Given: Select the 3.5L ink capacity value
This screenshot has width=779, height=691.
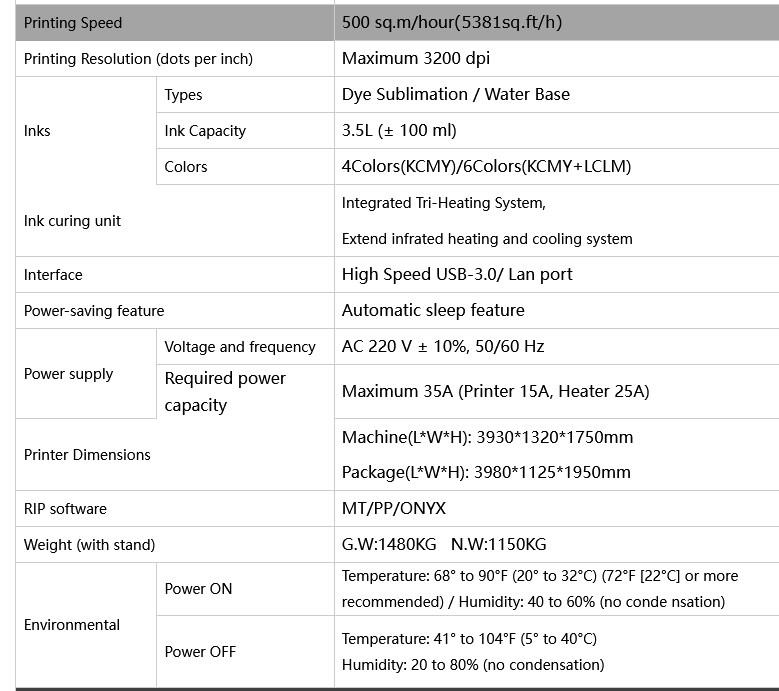Looking at the screenshot, I should 399,131.
